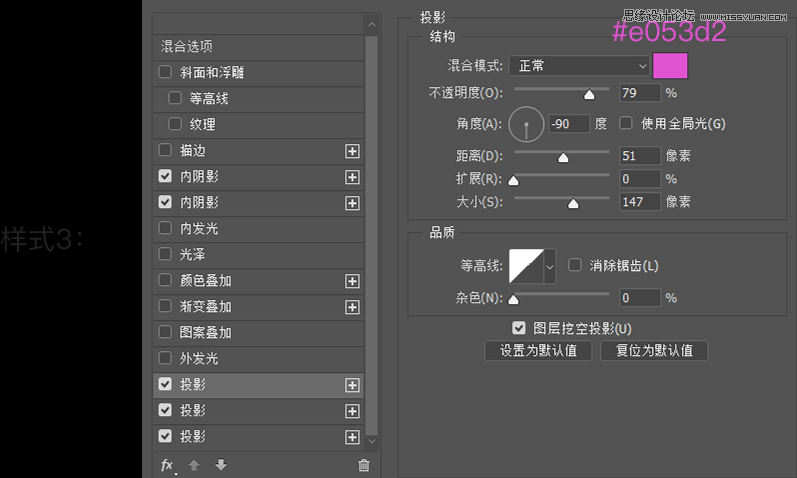The width and height of the screenshot is (797, 478).
Task: Open the 混合模式 dropdown
Action: [x=579, y=66]
